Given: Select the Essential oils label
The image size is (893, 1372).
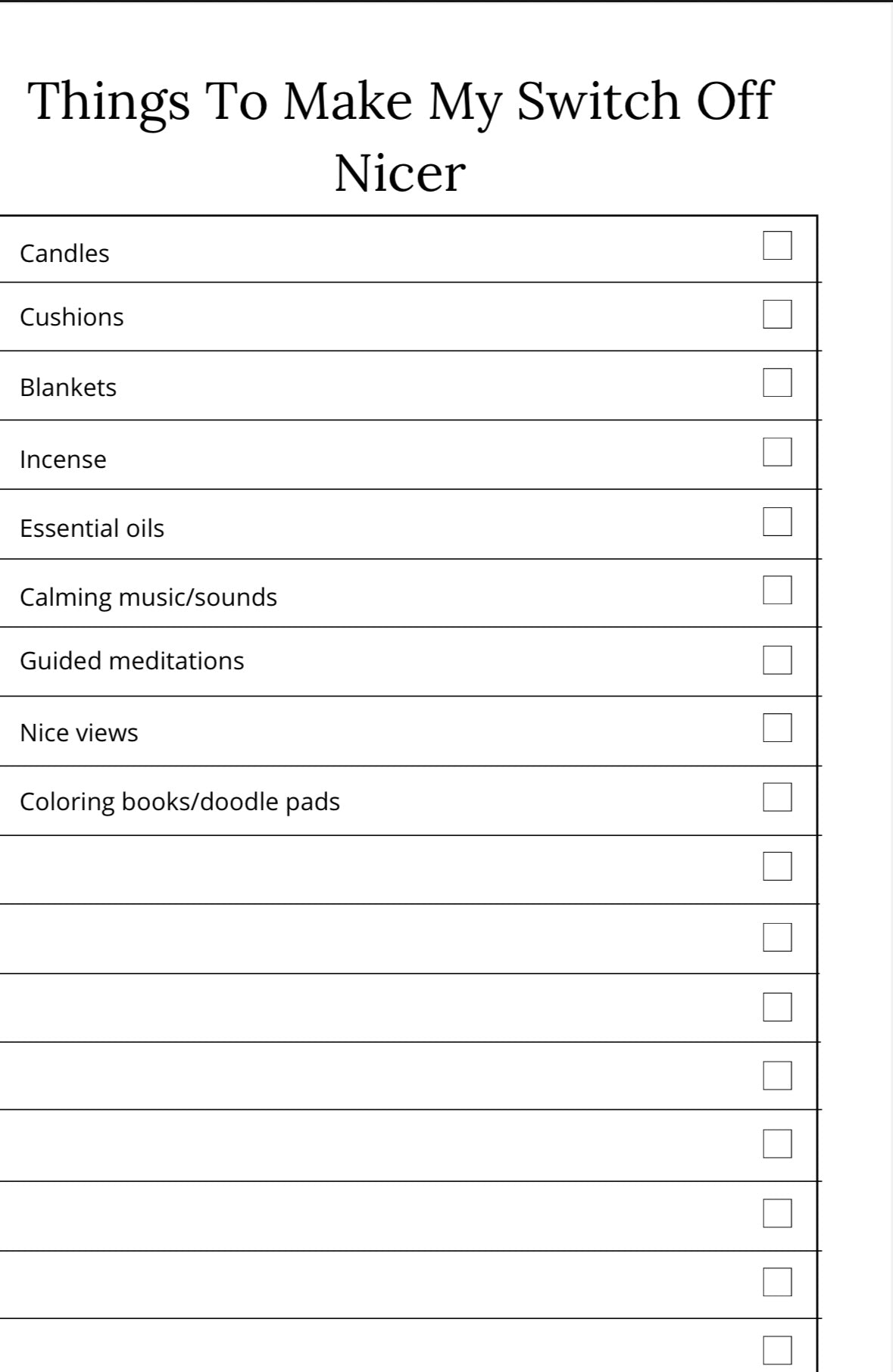Looking at the screenshot, I should [x=92, y=528].
